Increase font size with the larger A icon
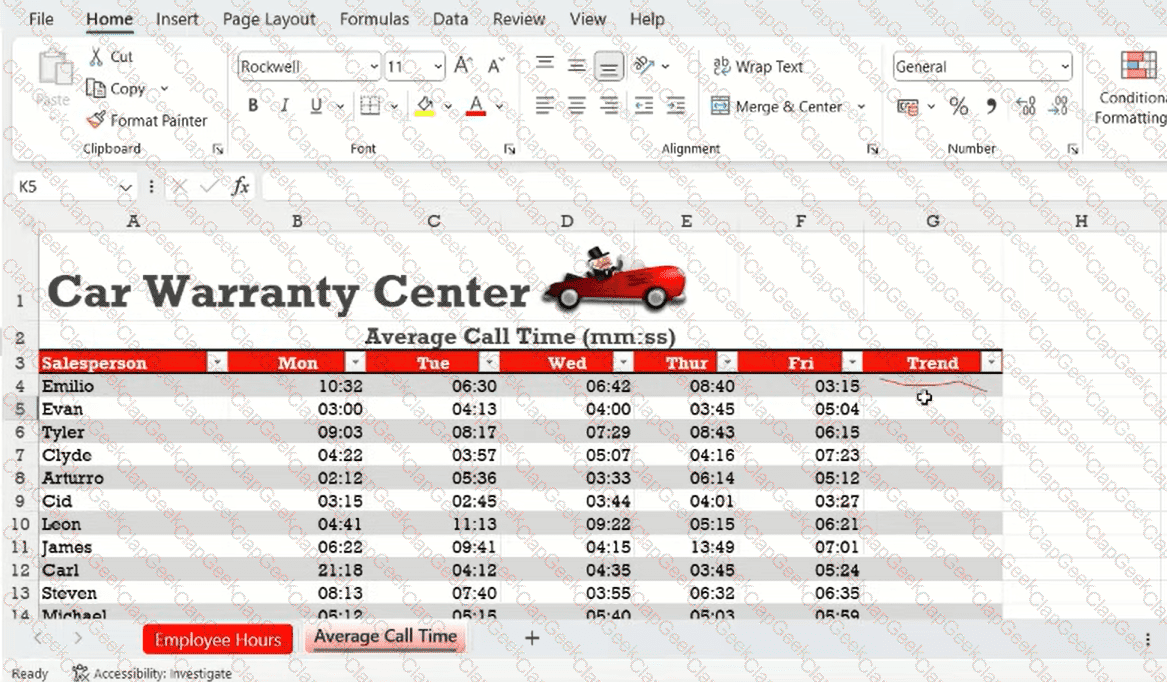Screen dimensions: 1167x682 pos(462,66)
